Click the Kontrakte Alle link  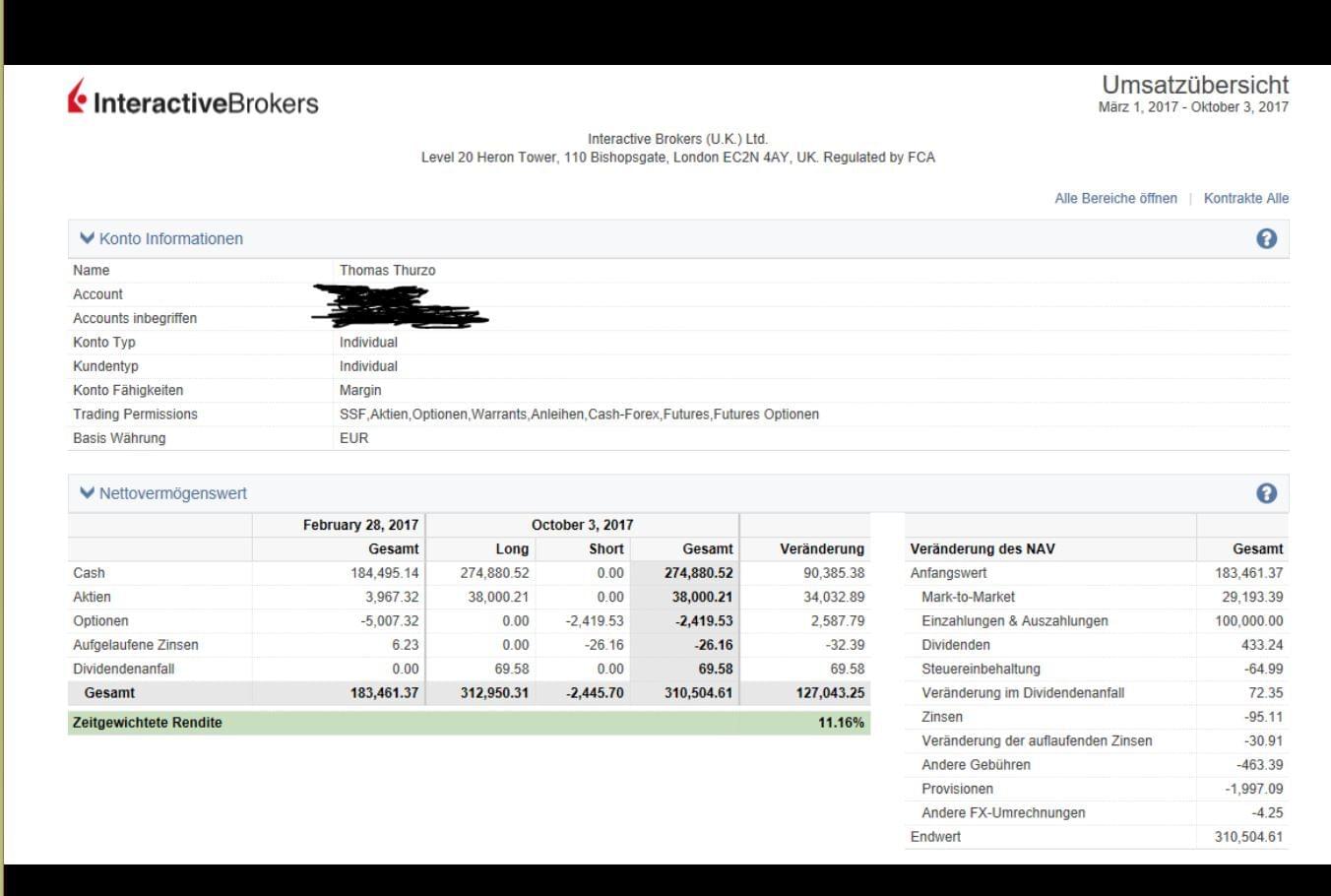coord(1245,198)
